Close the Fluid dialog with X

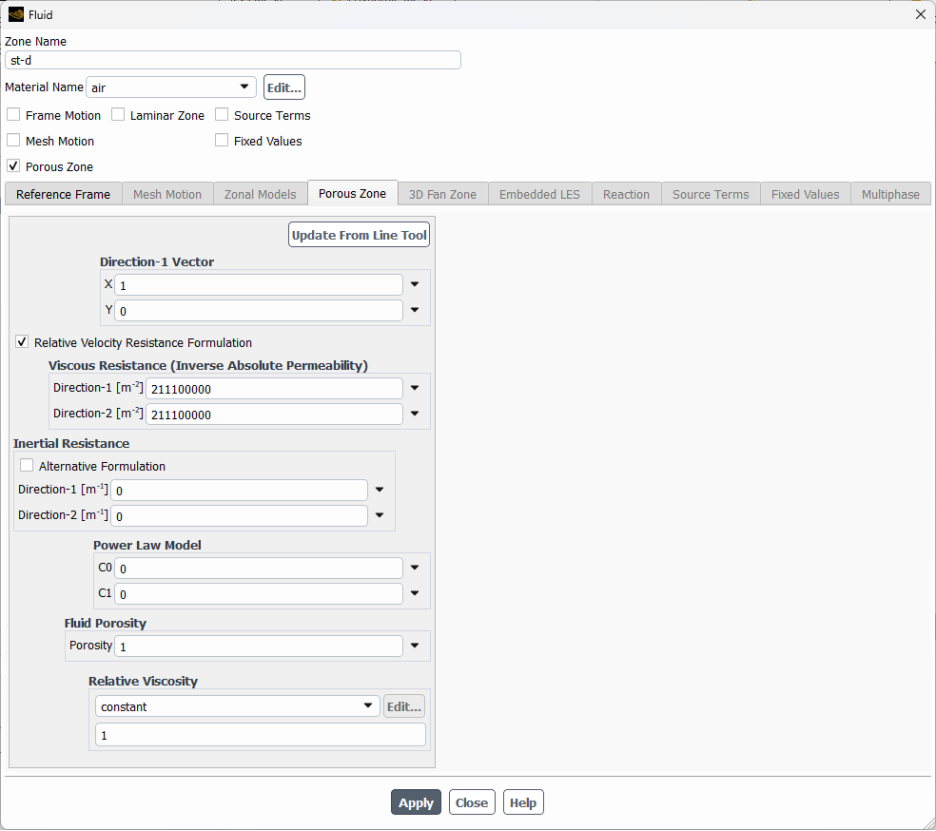coord(920,14)
